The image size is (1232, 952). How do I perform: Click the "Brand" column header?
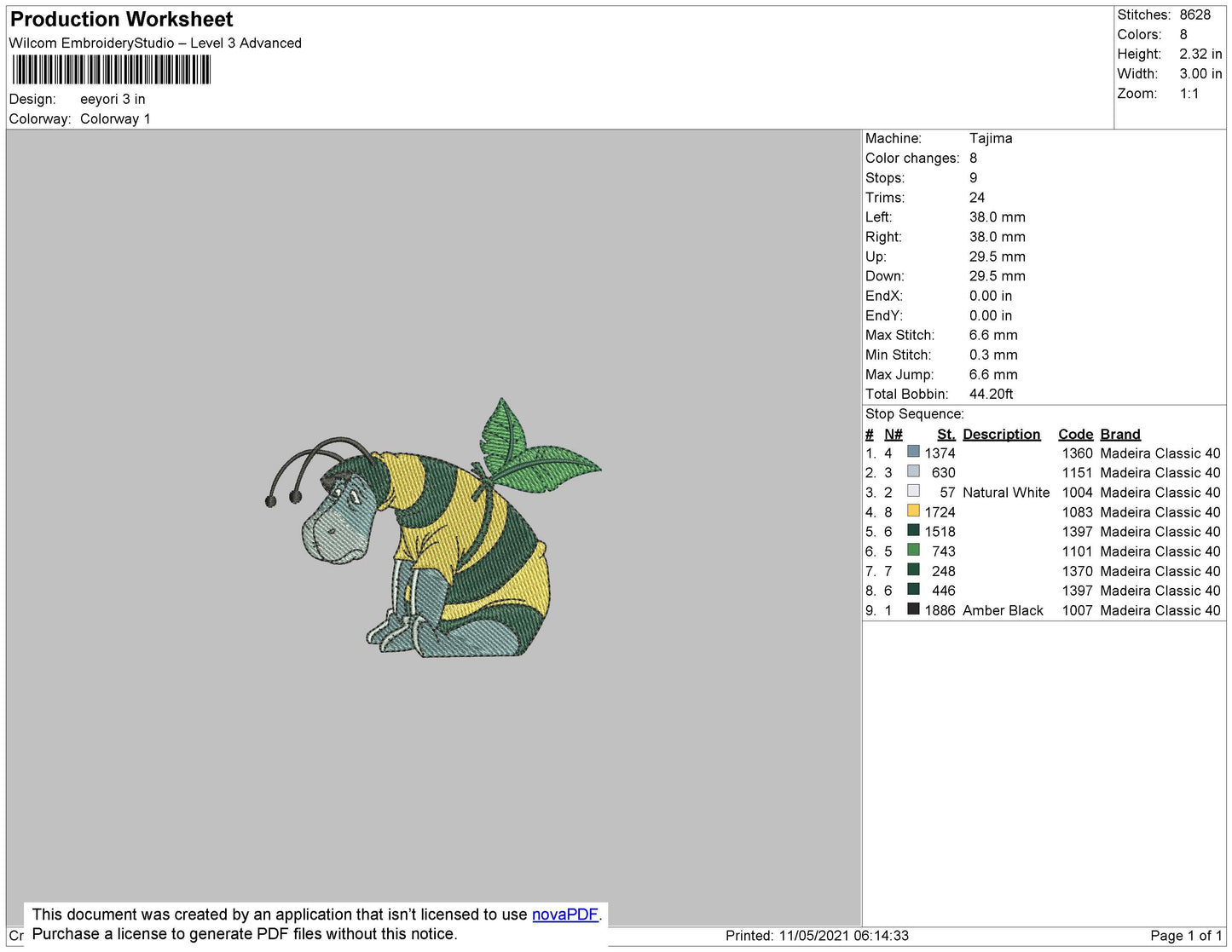[1120, 435]
